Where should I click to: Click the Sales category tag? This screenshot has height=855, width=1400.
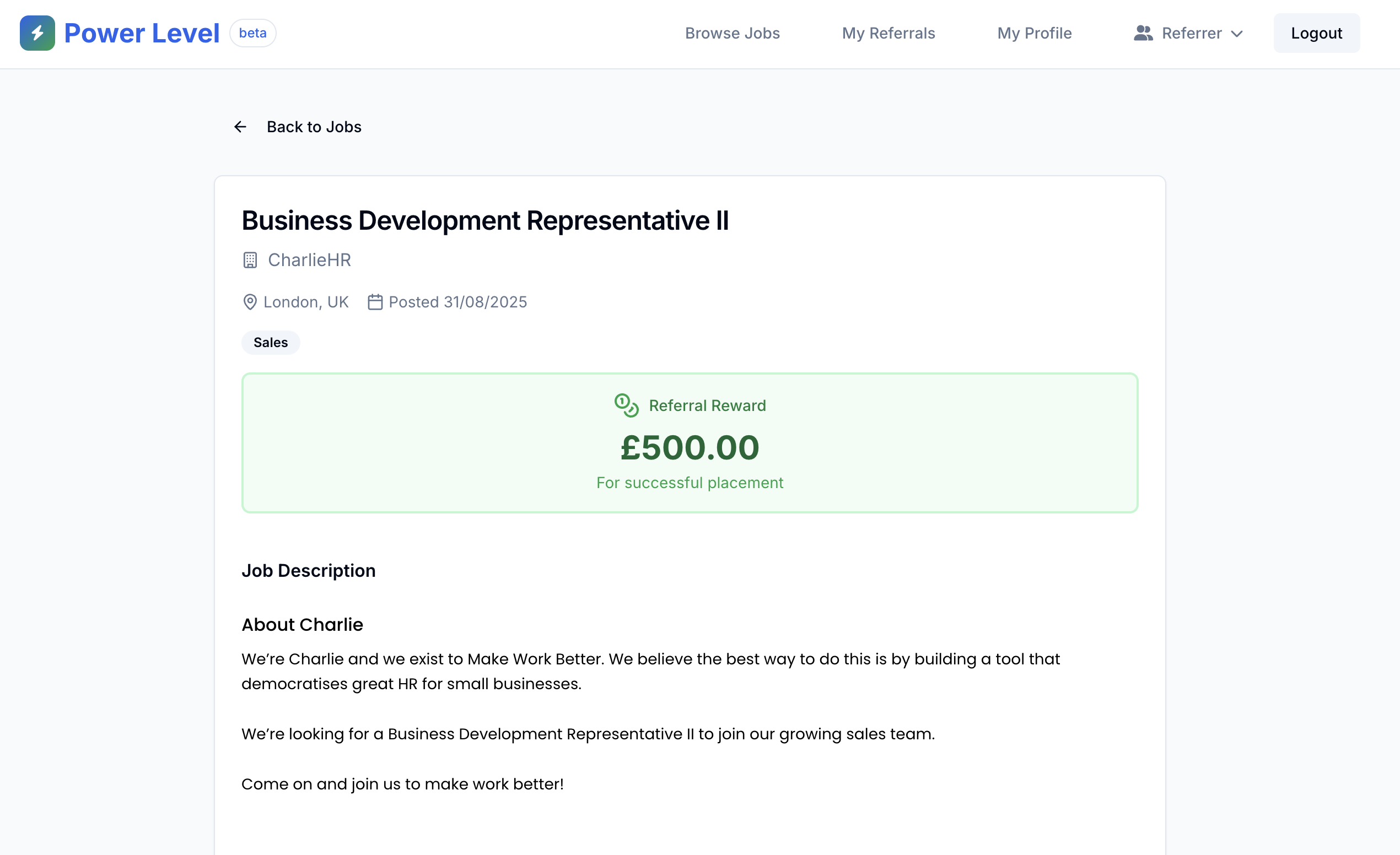click(x=271, y=342)
